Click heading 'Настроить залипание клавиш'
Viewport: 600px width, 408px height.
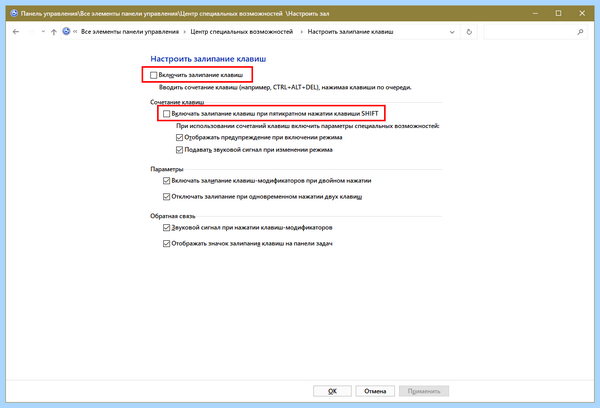click(208, 59)
